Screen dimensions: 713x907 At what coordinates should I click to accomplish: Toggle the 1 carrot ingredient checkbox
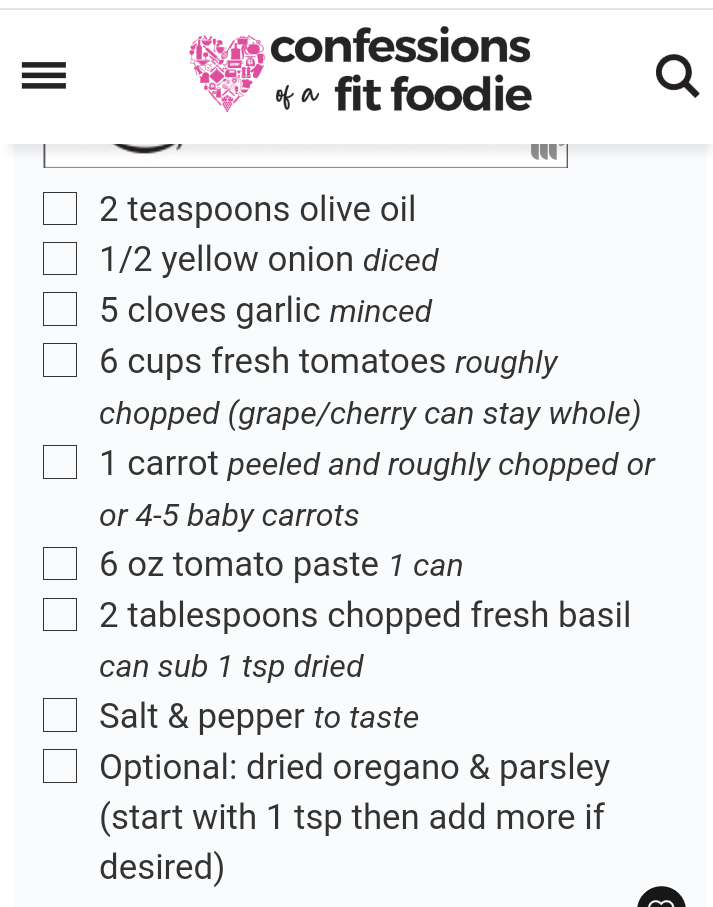click(60, 463)
